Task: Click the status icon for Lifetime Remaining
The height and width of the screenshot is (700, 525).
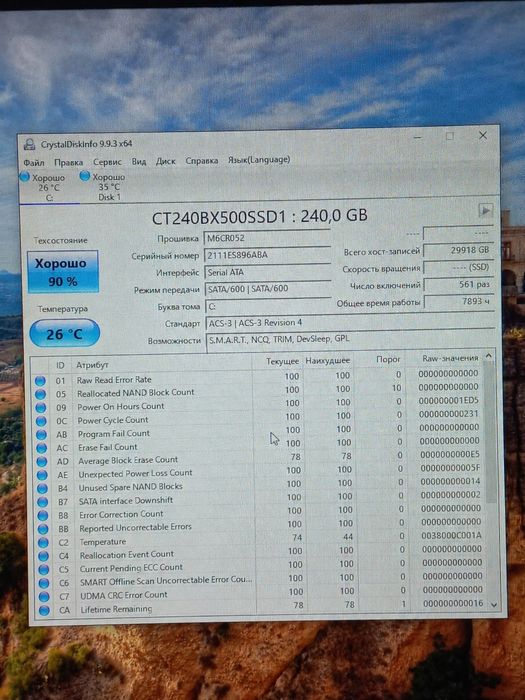Action: pos(44,610)
